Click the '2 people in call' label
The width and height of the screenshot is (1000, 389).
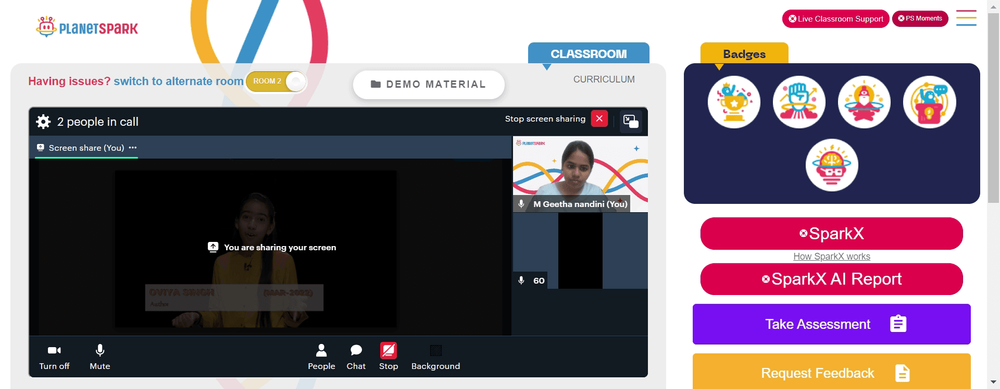pos(98,122)
